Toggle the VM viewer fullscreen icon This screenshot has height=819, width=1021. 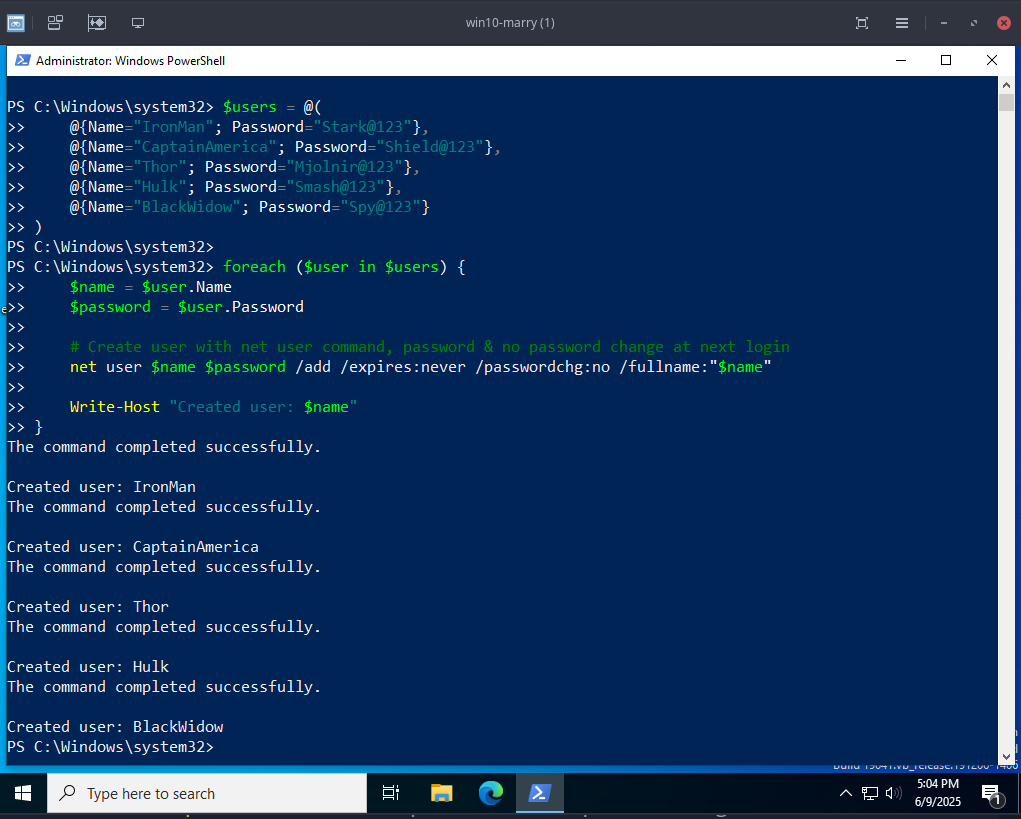coord(862,22)
